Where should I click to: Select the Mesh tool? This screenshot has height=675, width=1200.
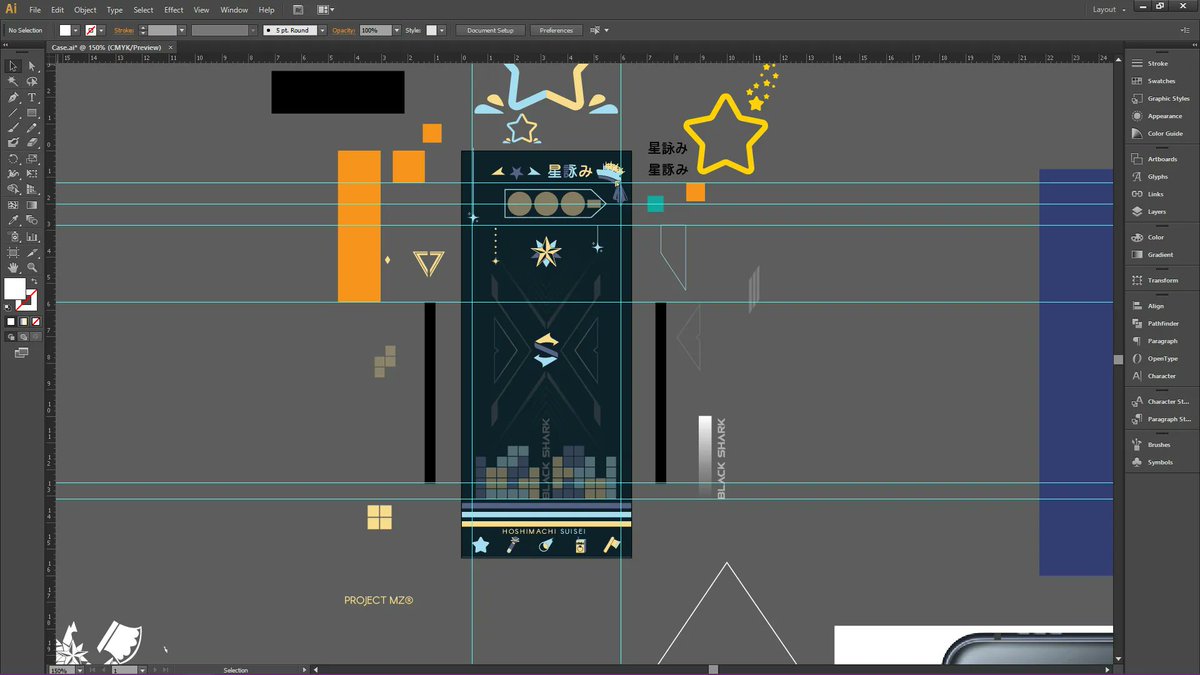(x=13, y=205)
